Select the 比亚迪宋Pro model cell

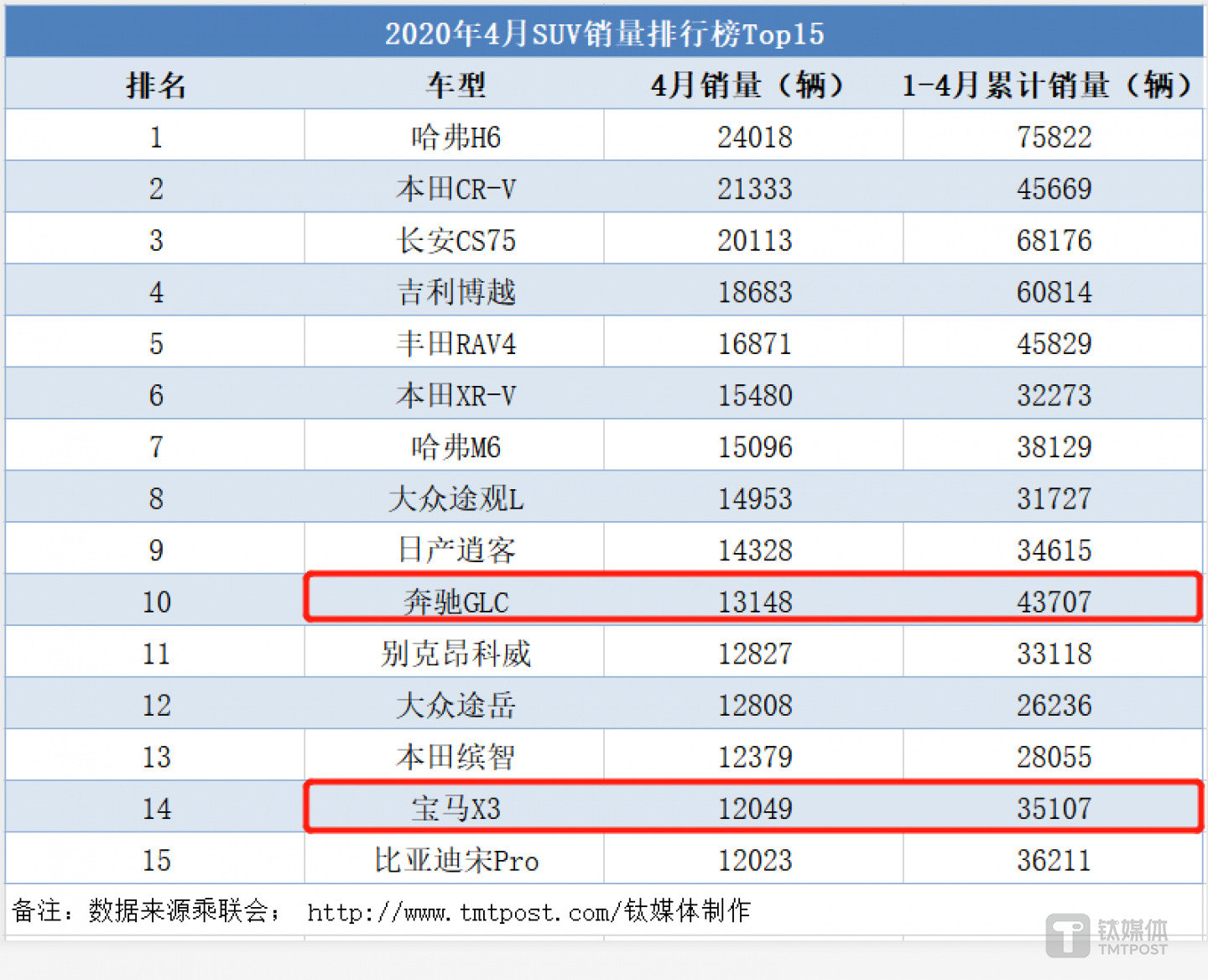[456, 860]
